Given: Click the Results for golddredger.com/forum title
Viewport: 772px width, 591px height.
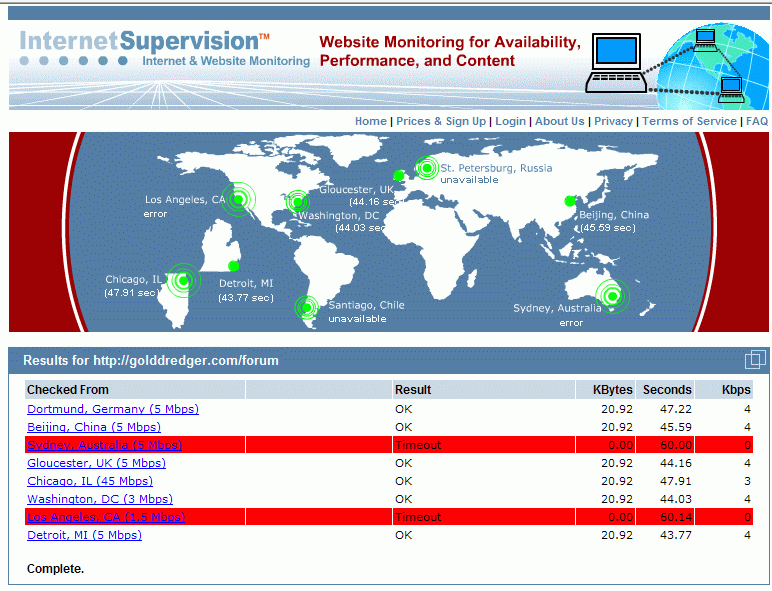Looking at the screenshot, I should pos(151,361).
